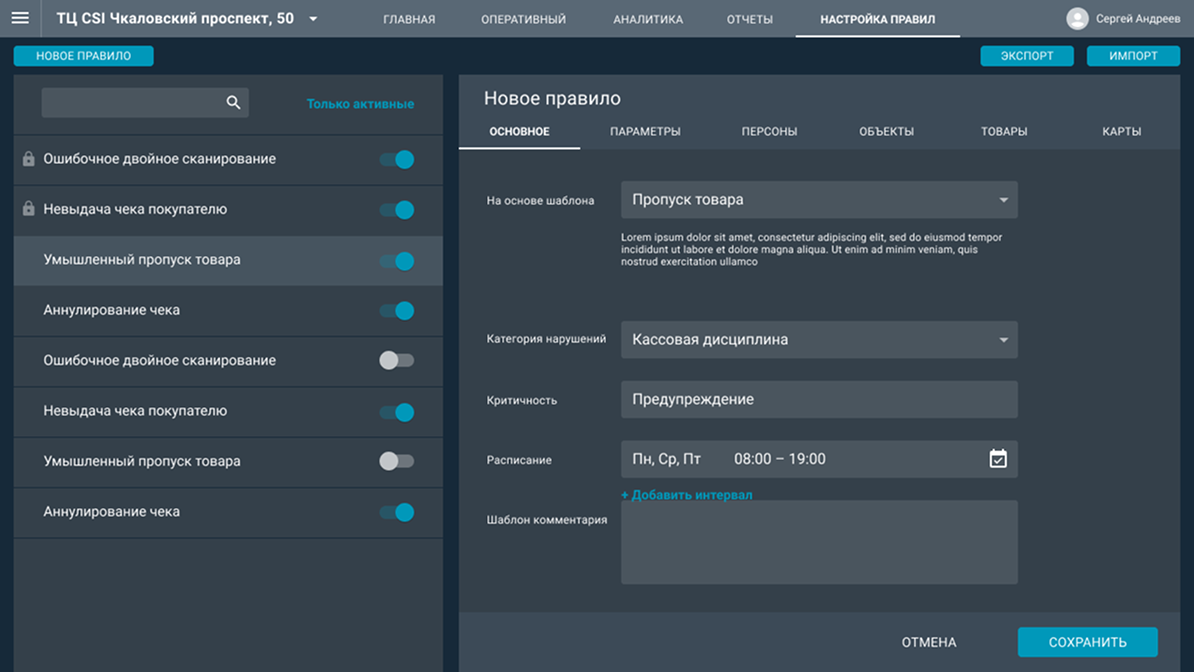1194x672 pixels.
Task: Open the schedule calendar icon
Action: pos(997,459)
